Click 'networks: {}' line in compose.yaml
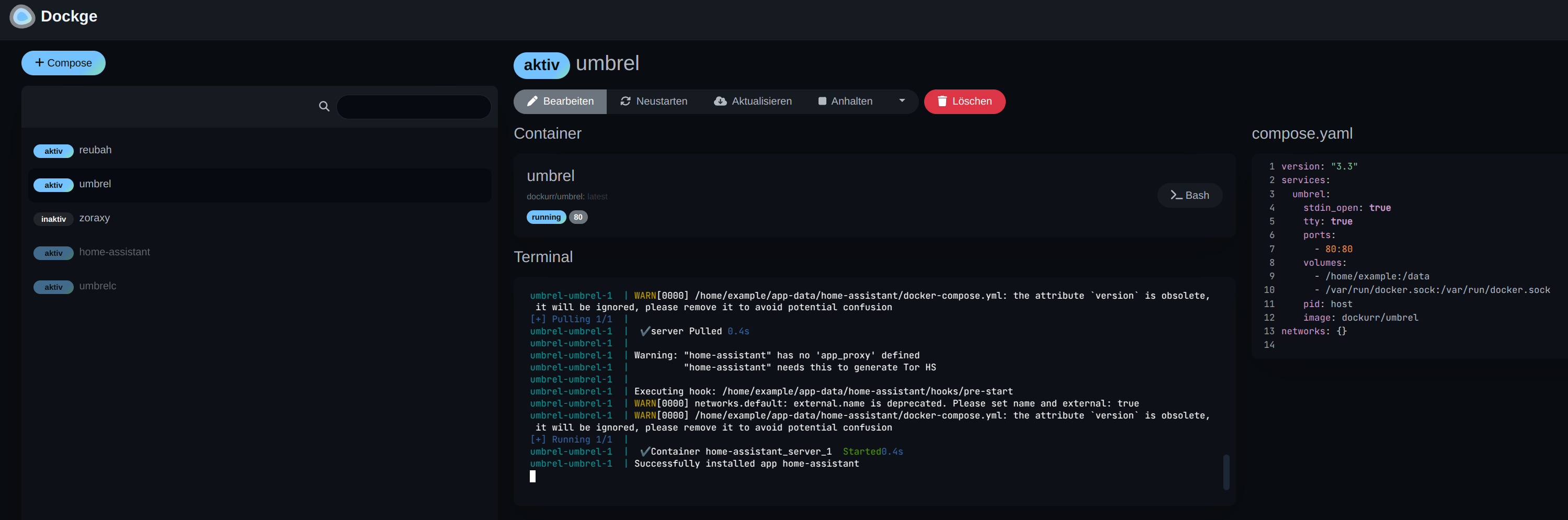The image size is (1568, 520). [x=1314, y=332]
